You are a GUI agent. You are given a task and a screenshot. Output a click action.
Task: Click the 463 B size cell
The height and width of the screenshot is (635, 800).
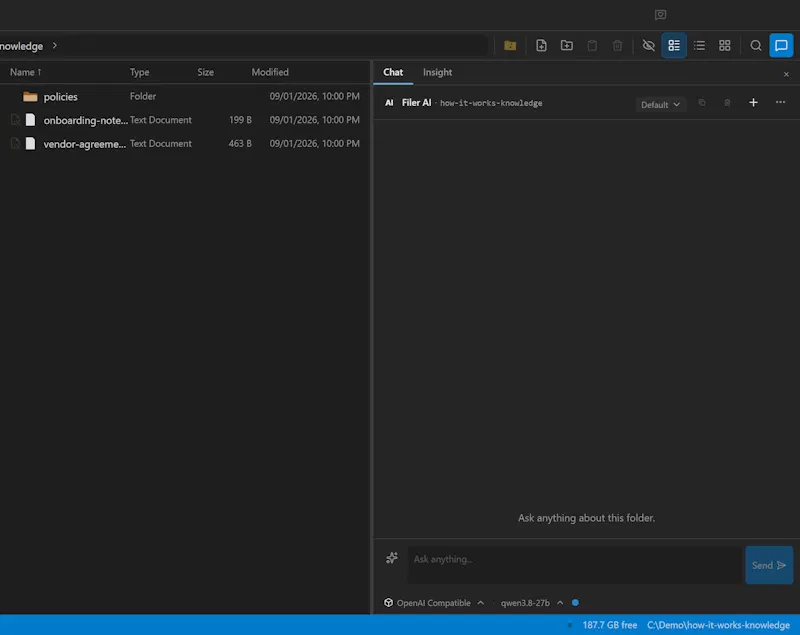point(240,143)
